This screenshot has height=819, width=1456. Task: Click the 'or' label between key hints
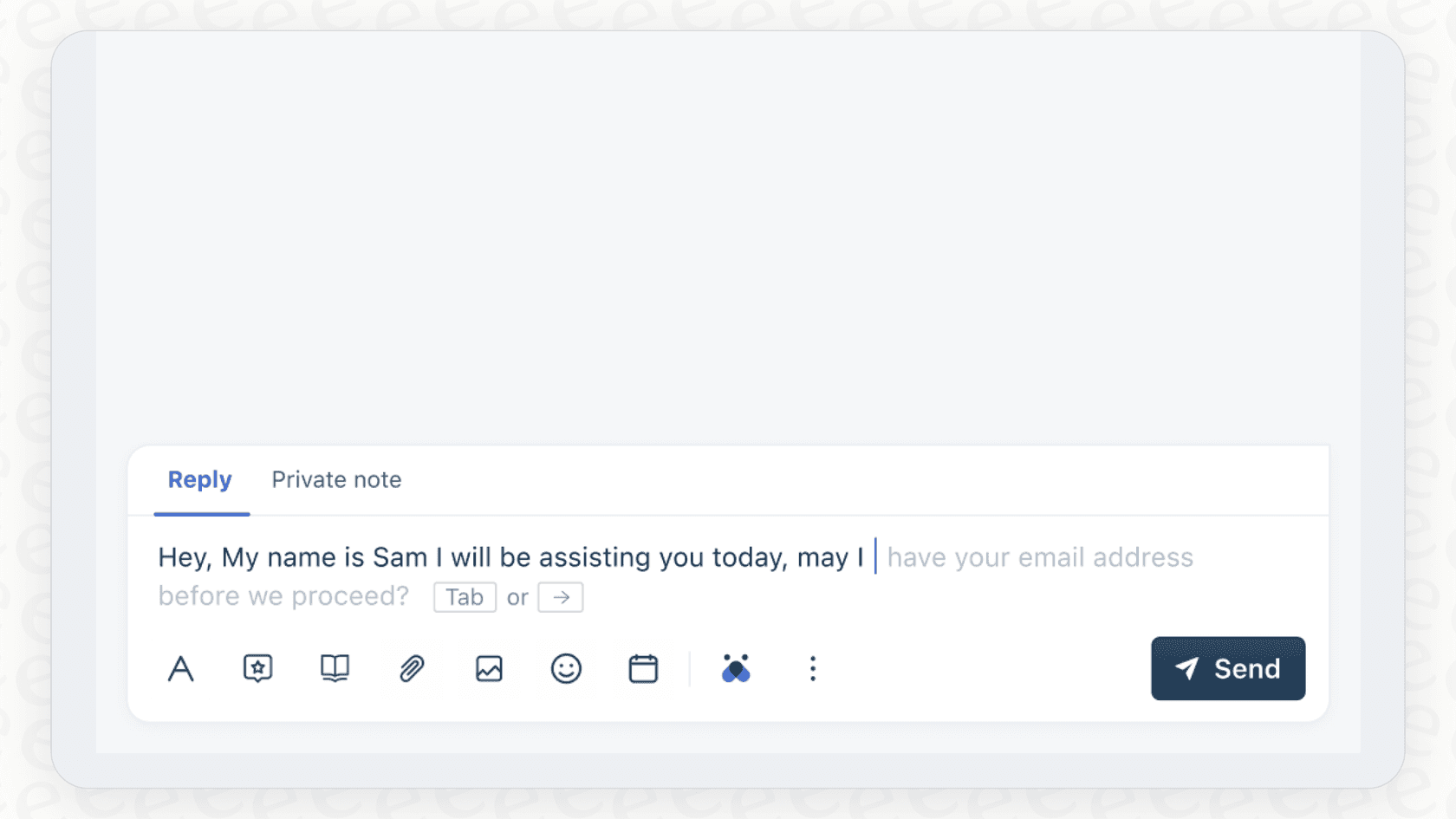point(517,597)
